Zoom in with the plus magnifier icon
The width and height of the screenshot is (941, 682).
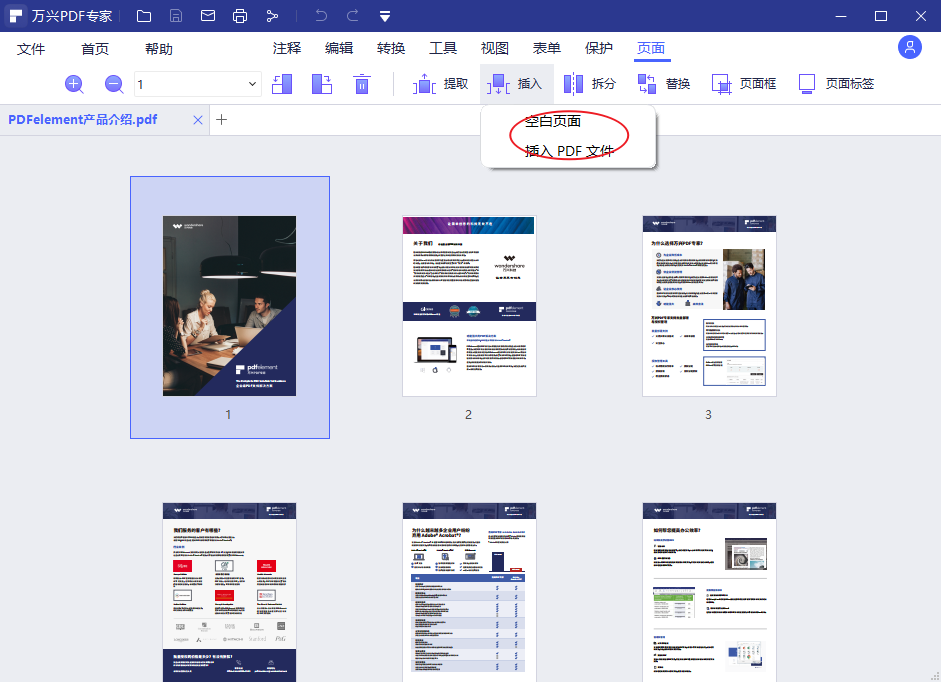74,84
